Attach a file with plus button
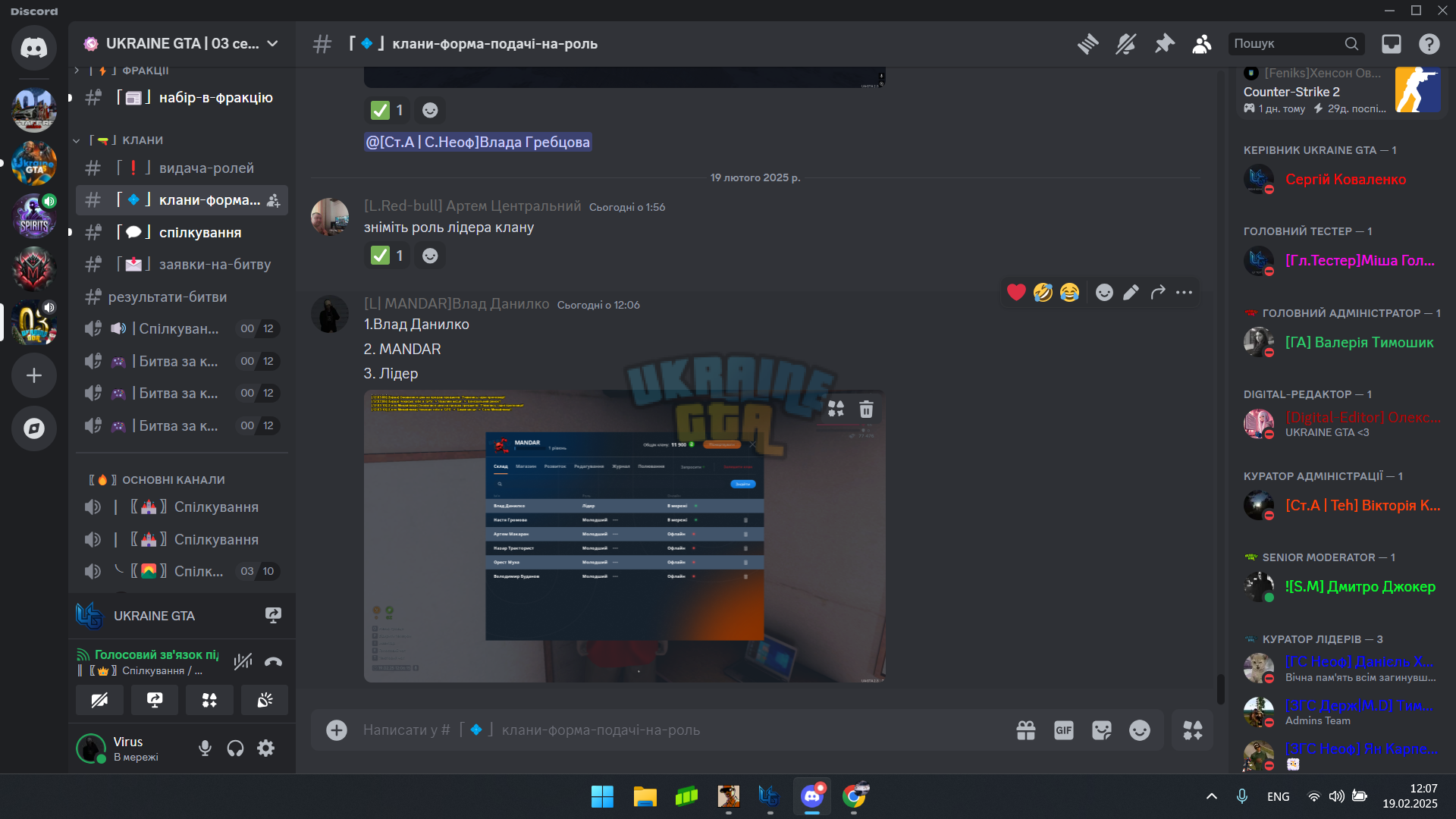The height and width of the screenshot is (819, 1456). coord(337,730)
